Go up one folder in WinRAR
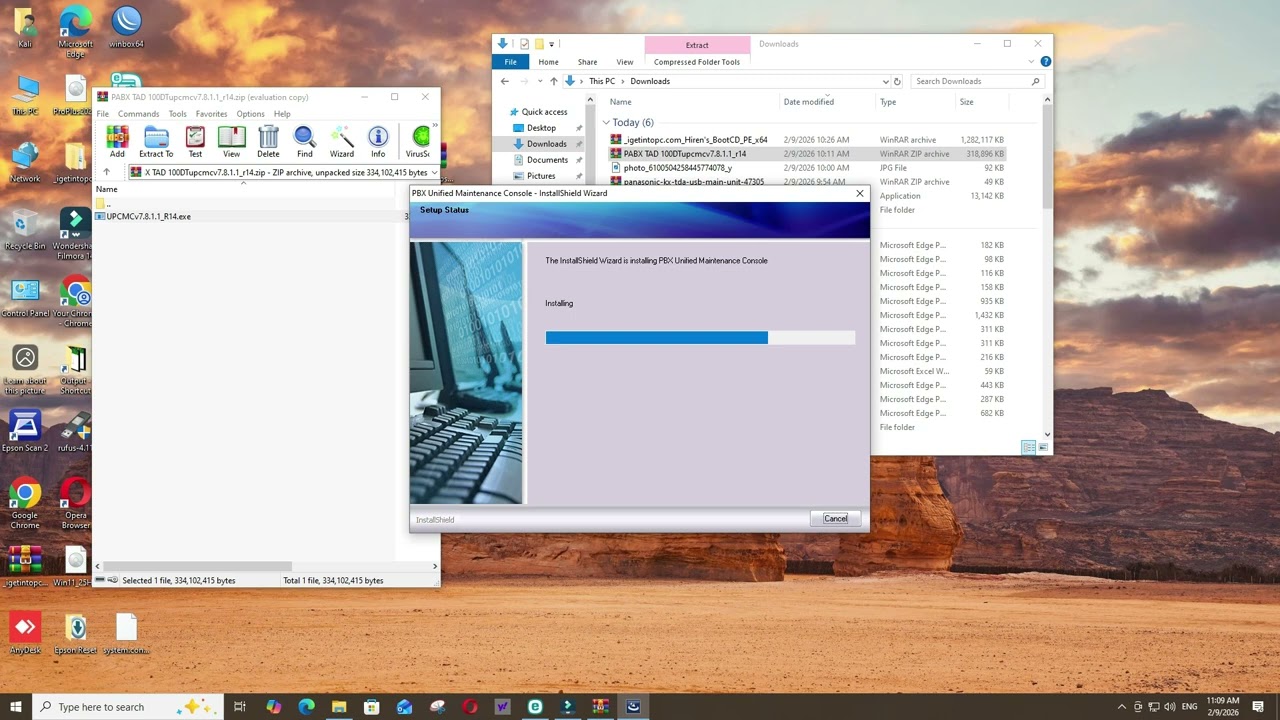 tap(106, 172)
